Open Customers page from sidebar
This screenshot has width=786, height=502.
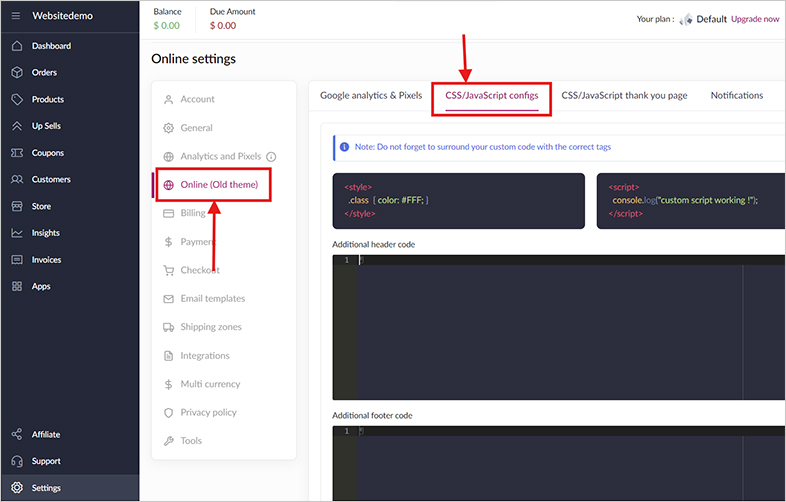[x=51, y=179]
